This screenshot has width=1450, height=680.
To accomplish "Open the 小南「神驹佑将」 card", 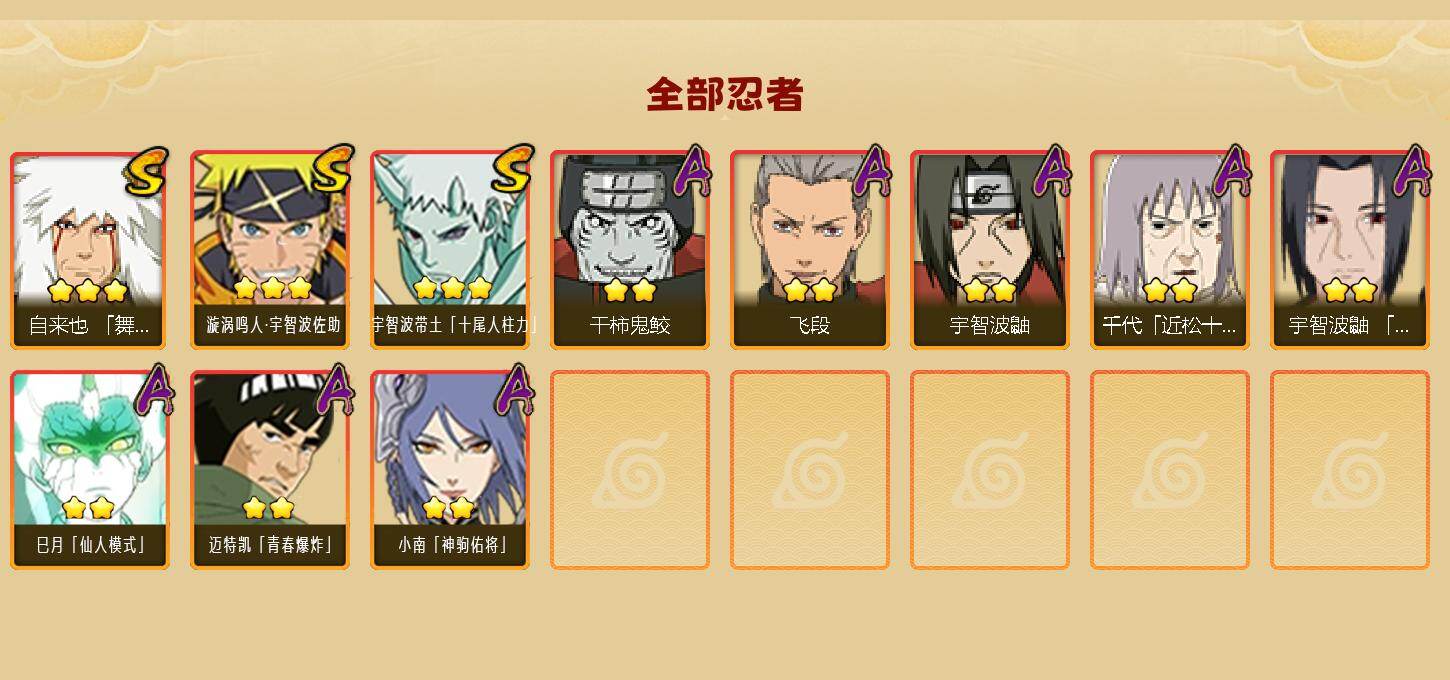I will [x=450, y=470].
